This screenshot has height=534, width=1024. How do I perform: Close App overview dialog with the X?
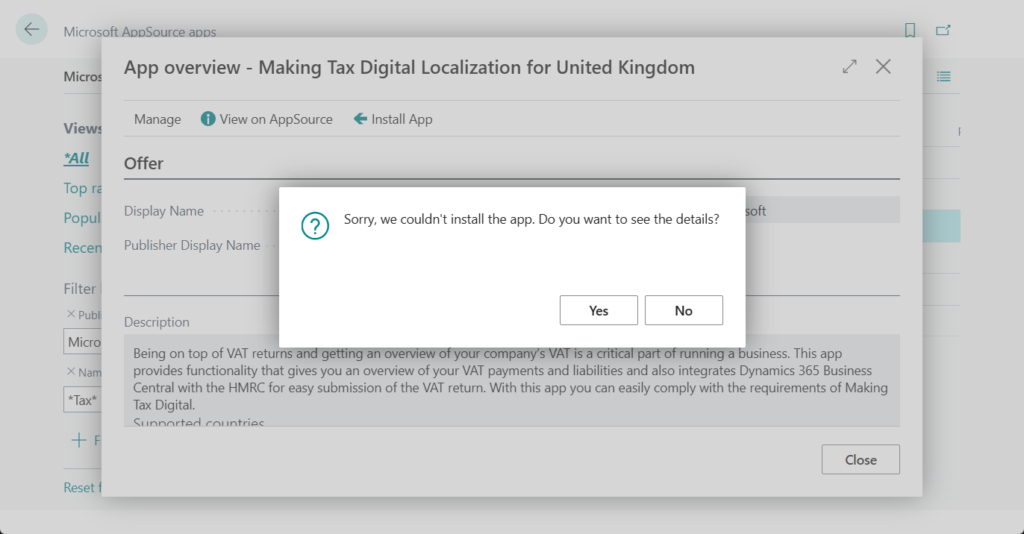(x=883, y=67)
